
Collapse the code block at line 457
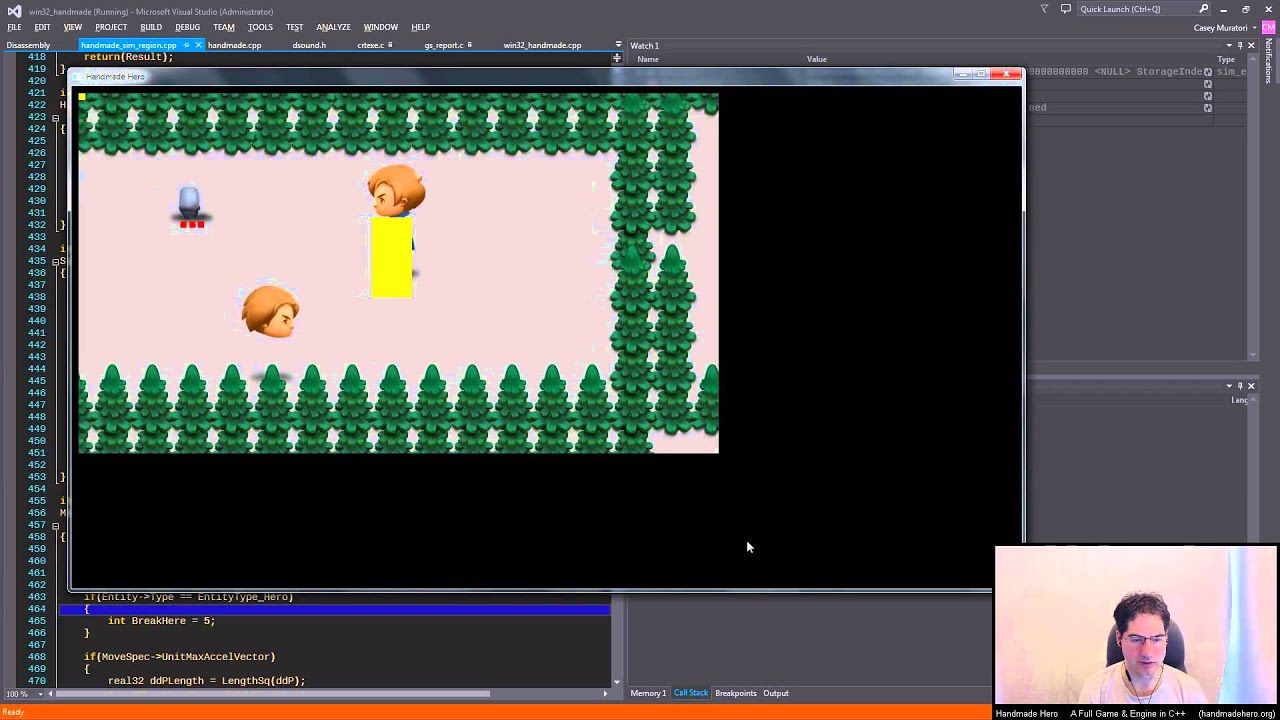point(55,525)
